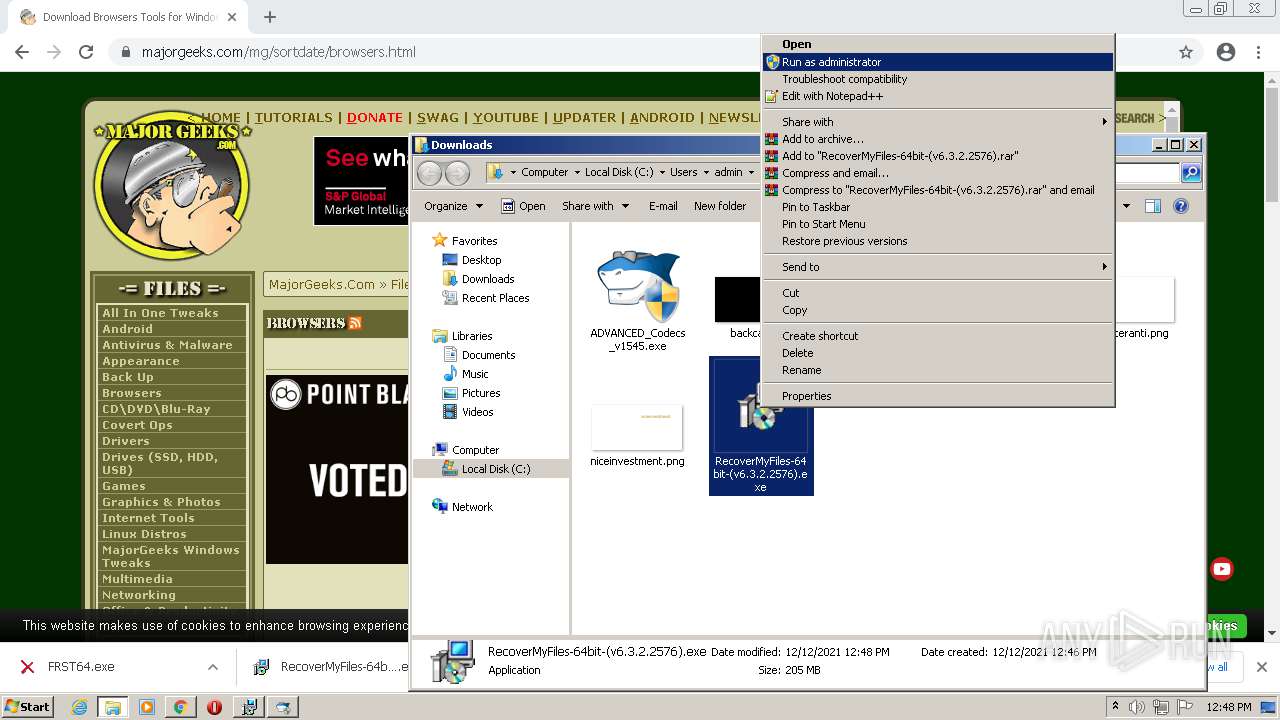The width and height of the screenshot is (1280, 720).
Task: Select Pin to Taskbar option
Action: click(938, 207)
